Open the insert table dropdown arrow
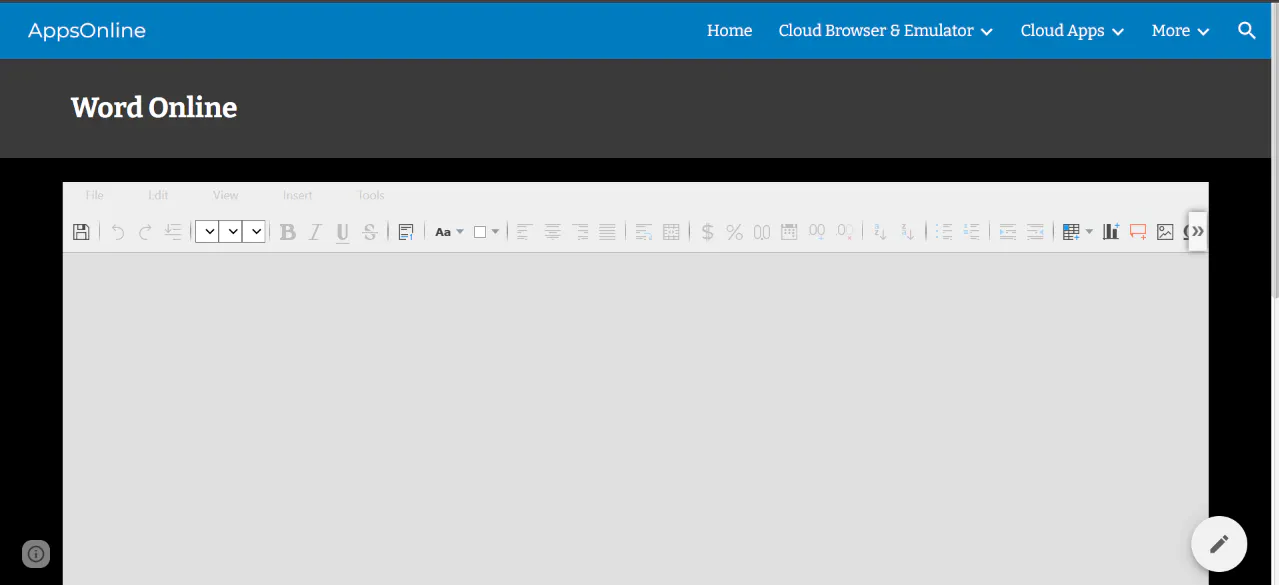This screenshot has width=1279, height=585. [1089, 232]
